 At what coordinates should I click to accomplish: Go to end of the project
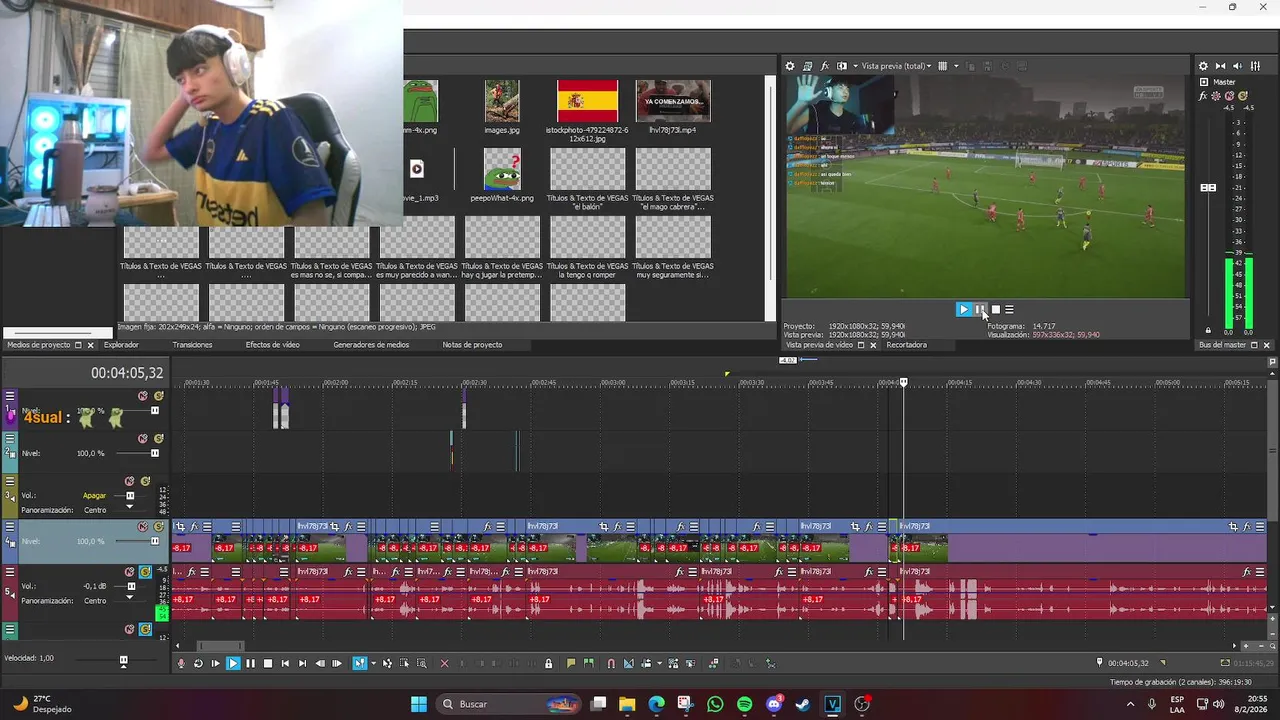point(302,663)
